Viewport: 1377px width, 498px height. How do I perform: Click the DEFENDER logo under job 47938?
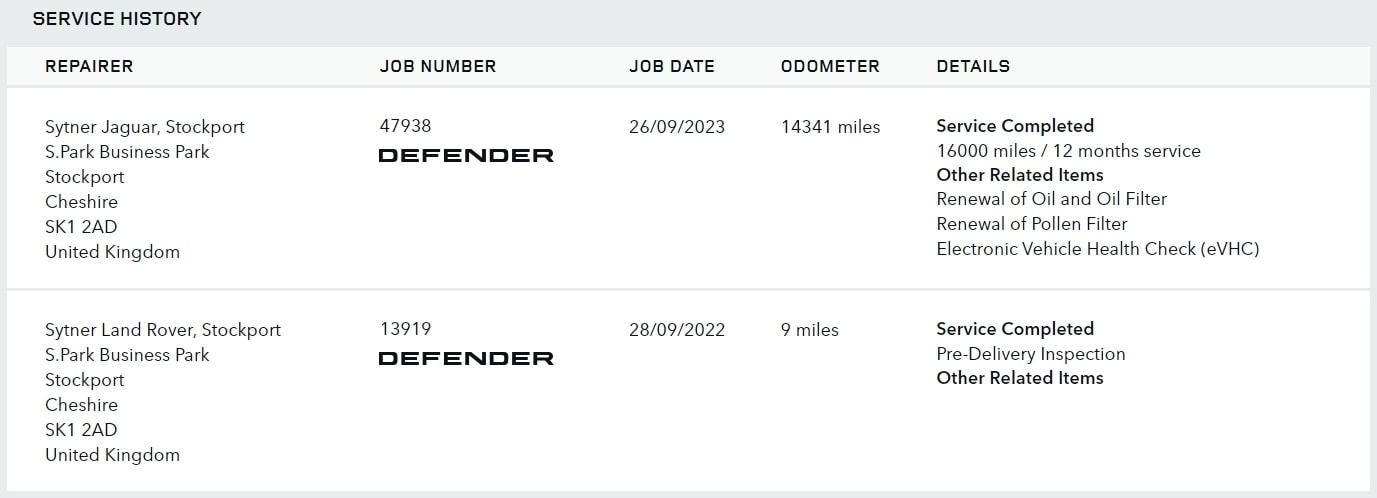[466, 155]
